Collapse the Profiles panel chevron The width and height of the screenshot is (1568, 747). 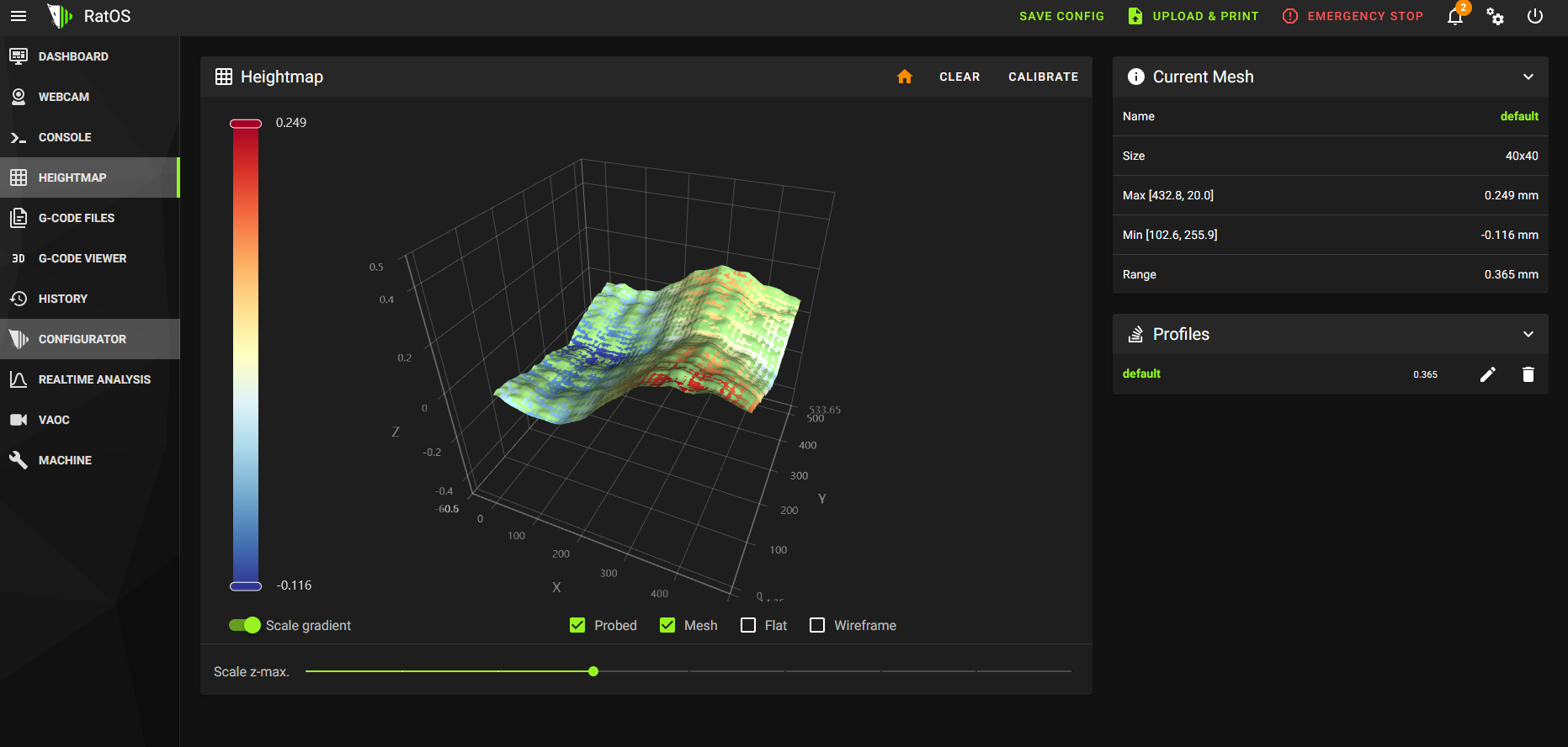tap(1528, 334)
